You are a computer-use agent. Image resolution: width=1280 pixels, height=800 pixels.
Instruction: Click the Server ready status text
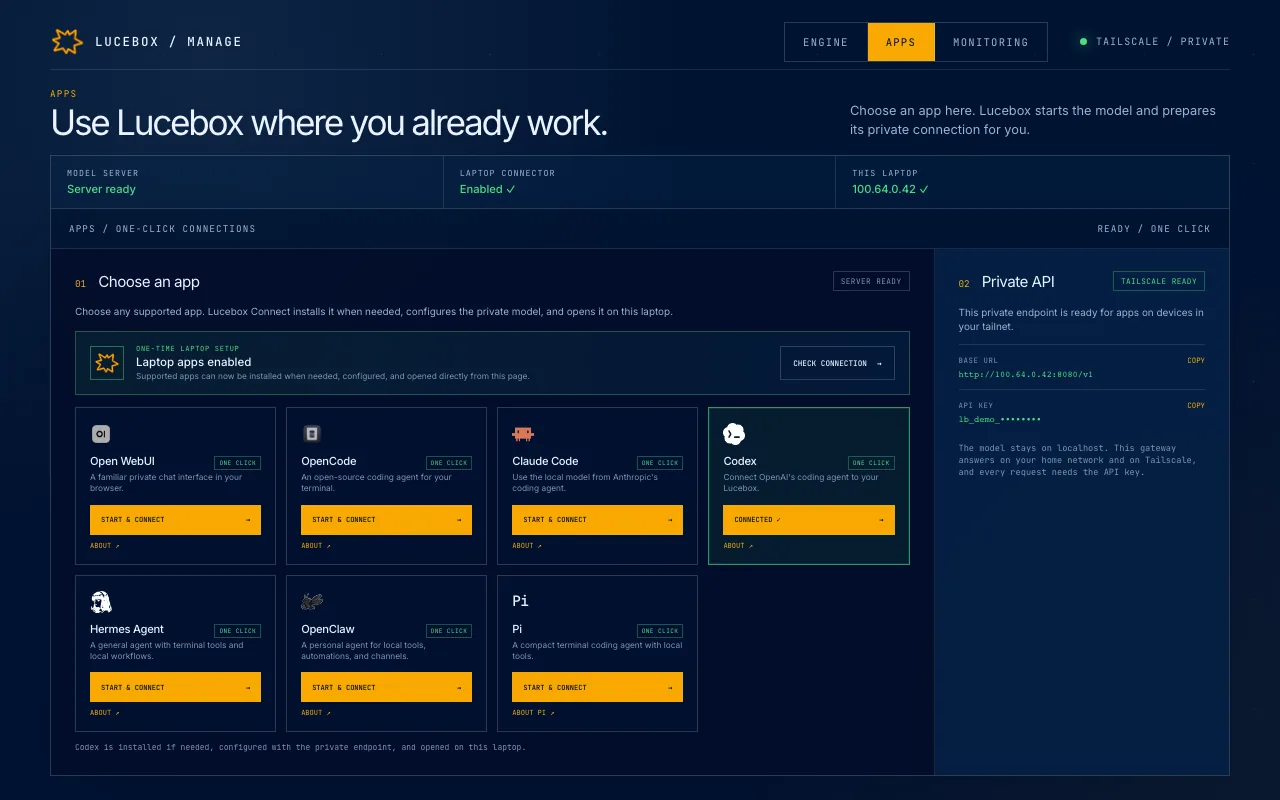tap(101, 189)
